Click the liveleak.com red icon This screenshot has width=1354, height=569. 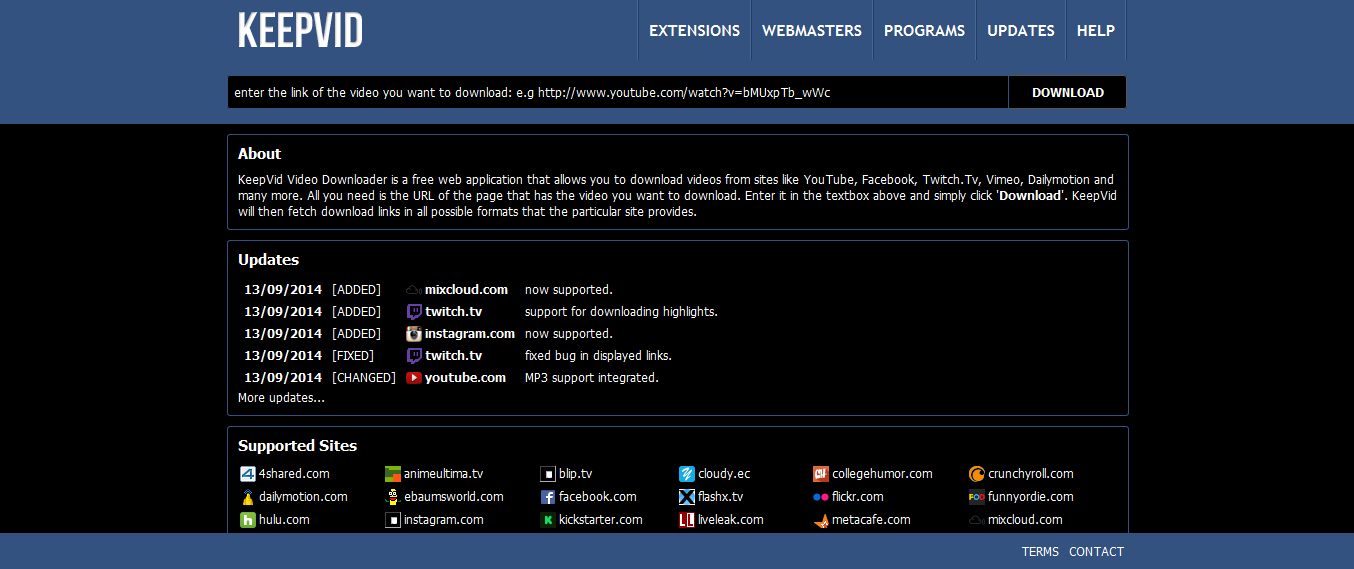coord(687,520)
